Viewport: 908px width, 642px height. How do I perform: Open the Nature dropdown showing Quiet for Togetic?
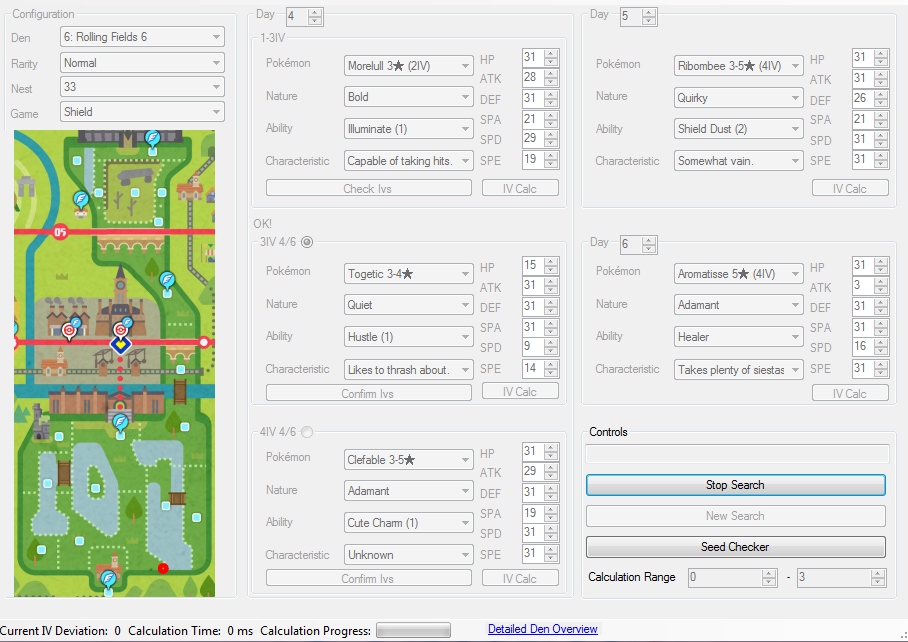point(408,304)
